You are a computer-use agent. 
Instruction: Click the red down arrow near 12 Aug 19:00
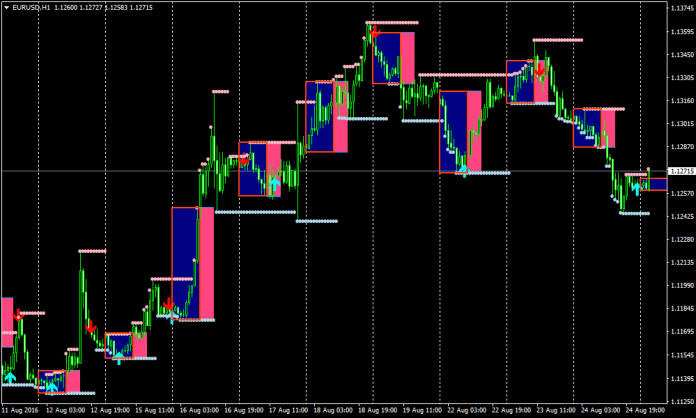[91, 326]
